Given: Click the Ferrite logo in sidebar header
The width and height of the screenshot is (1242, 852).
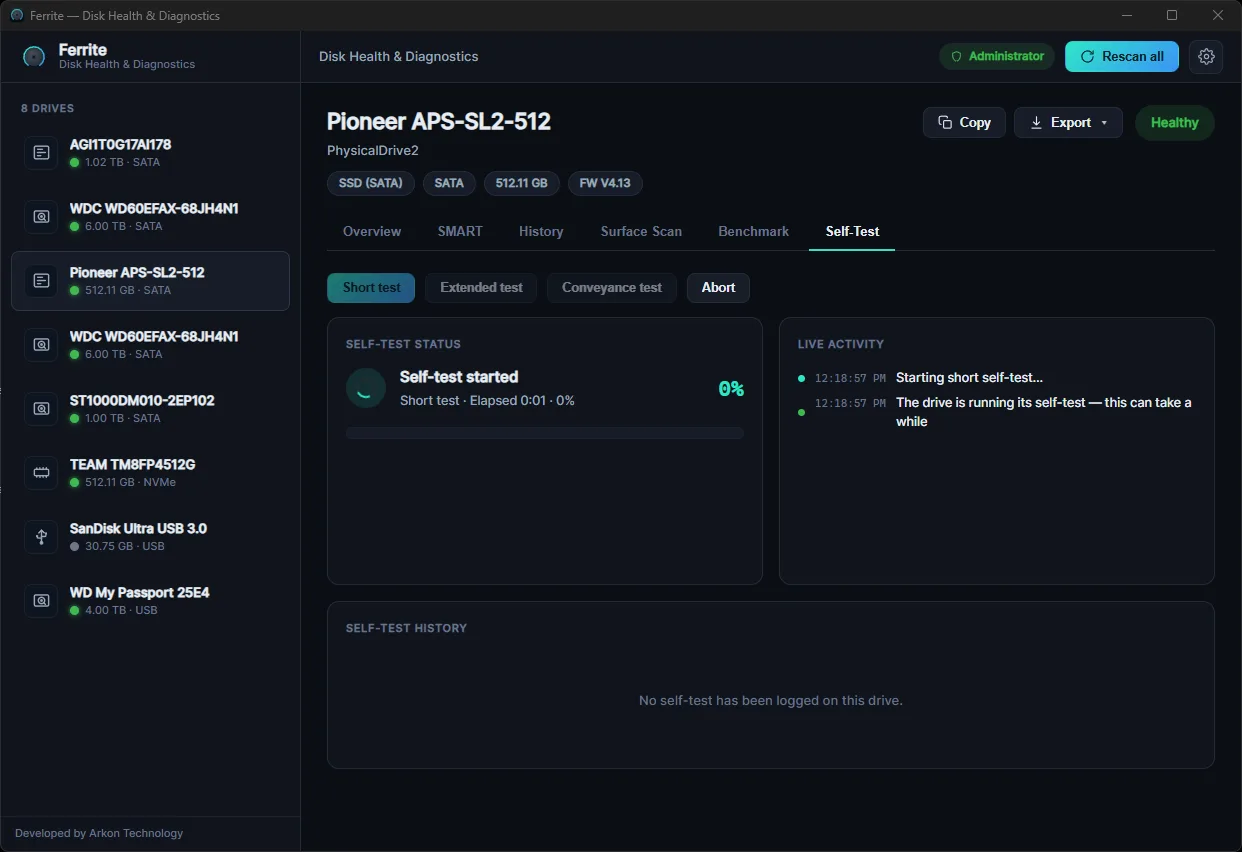Looking at the screenshot, I should click(34, 57).
